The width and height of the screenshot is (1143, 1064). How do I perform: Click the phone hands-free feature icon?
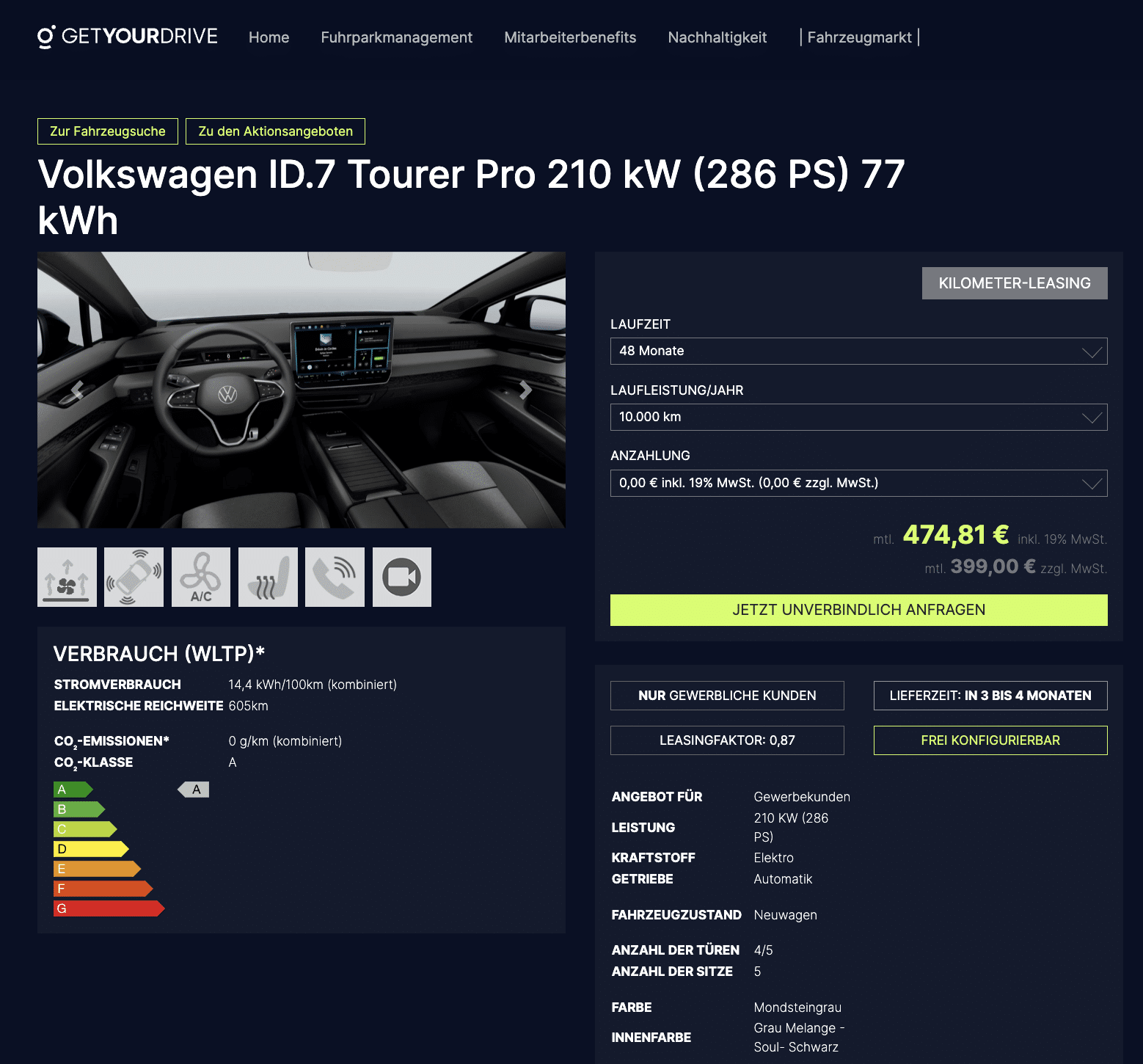pyautogui.click(x=335, y=577)
